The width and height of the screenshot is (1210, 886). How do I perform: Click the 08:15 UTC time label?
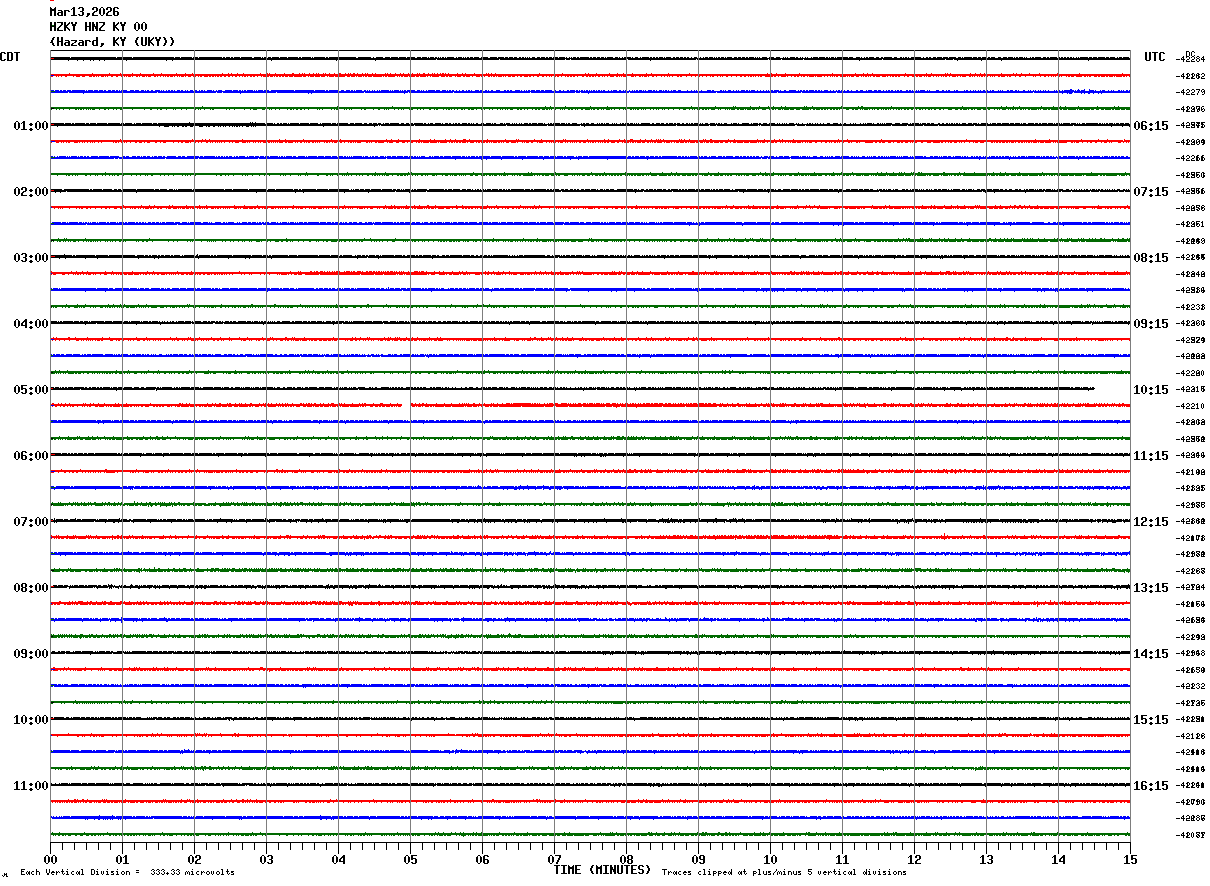pos(1151,258)
